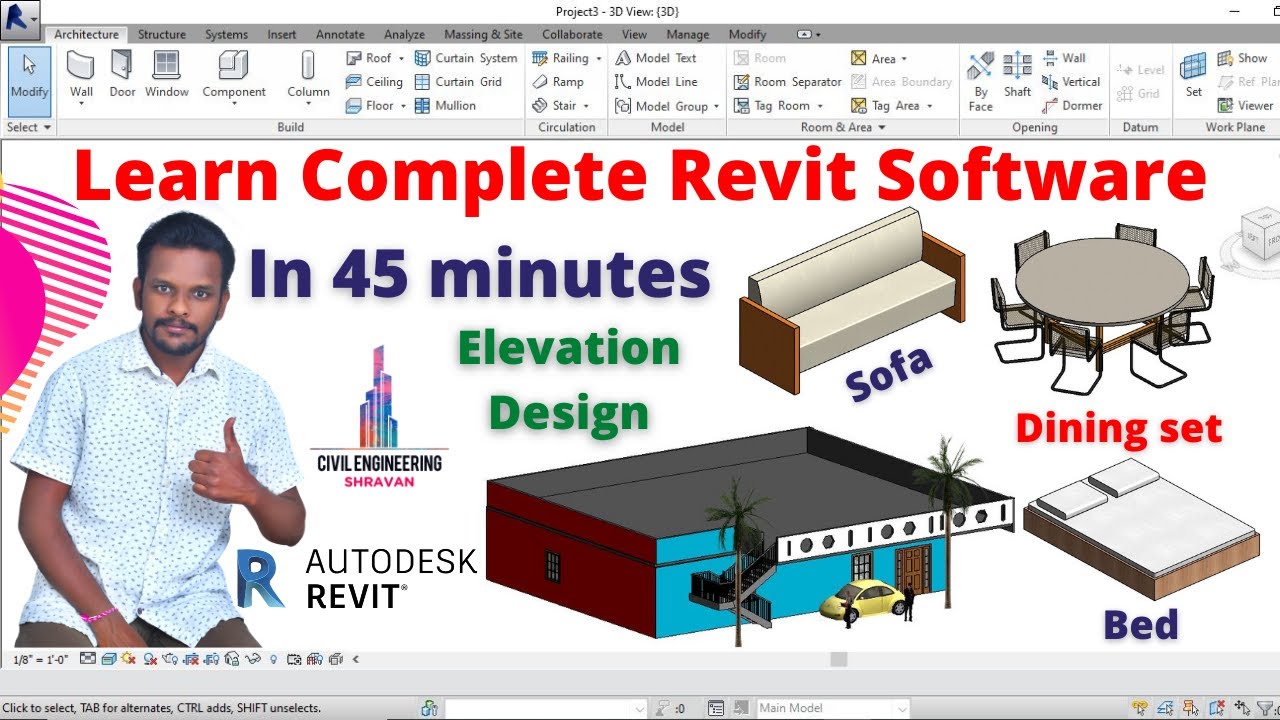The image size is (1280, 720).
Task: Open the Railing dropdown arrow
Action: tap(599, 59)
